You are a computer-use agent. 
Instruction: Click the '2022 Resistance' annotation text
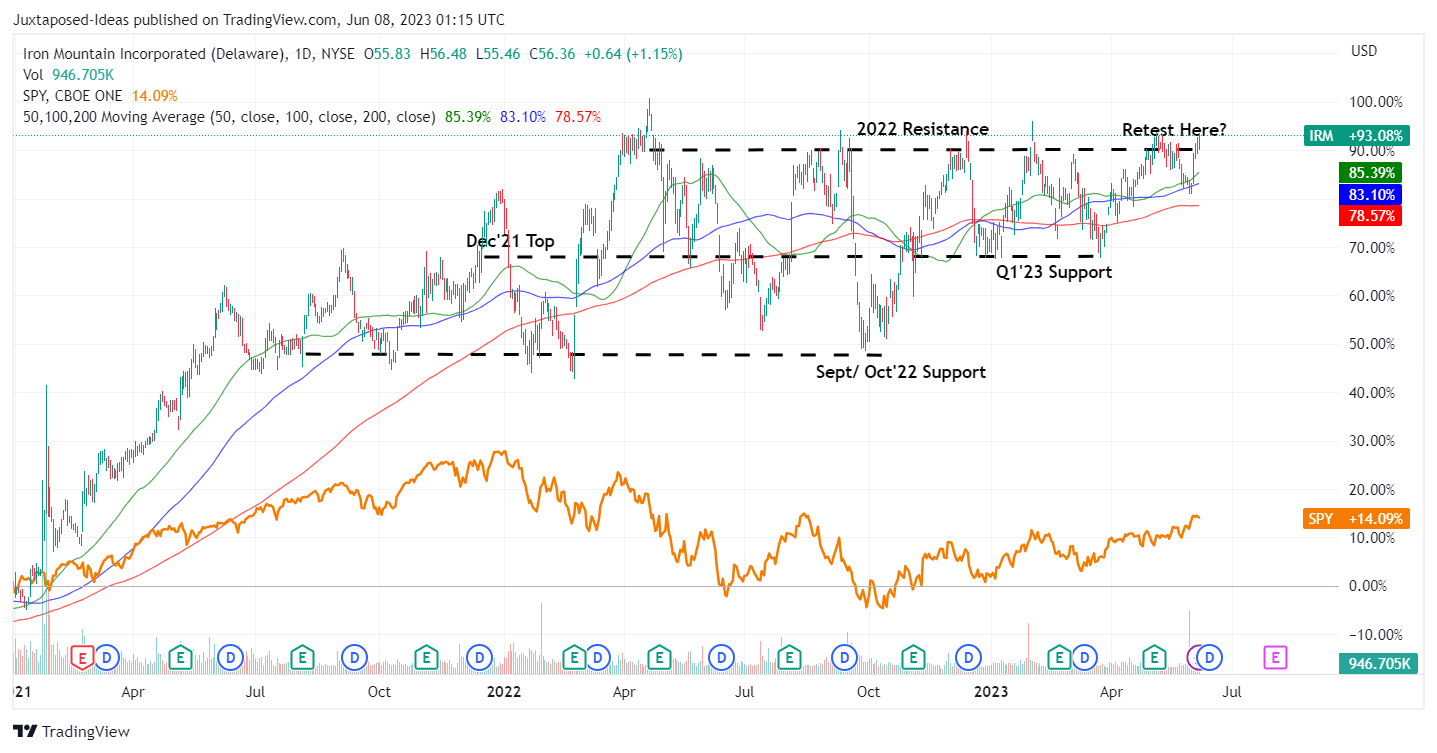click(923, 129)
